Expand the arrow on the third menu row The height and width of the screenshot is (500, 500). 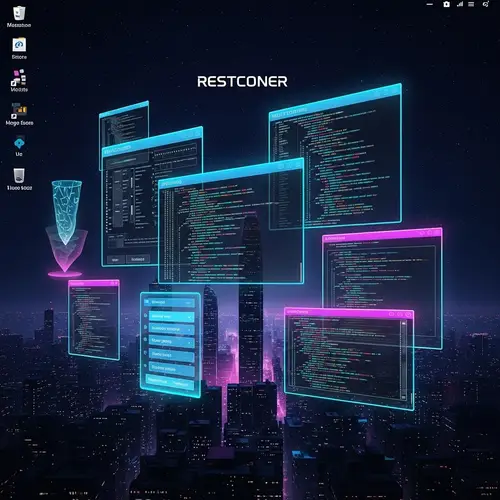(x=189, y=343)
